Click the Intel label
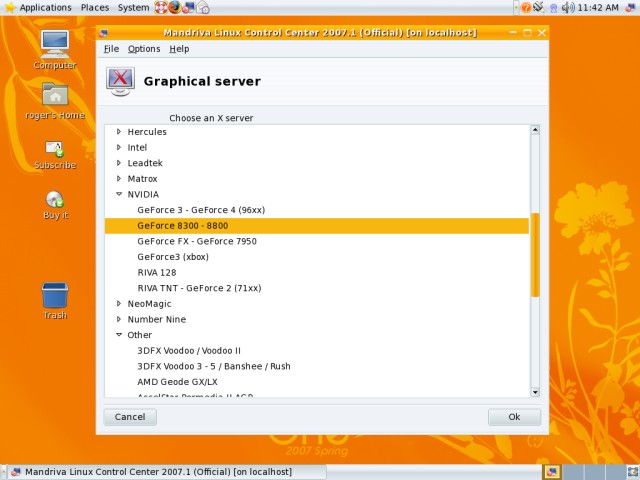This screenshot has height=480, width=640. tap(137, 147)
